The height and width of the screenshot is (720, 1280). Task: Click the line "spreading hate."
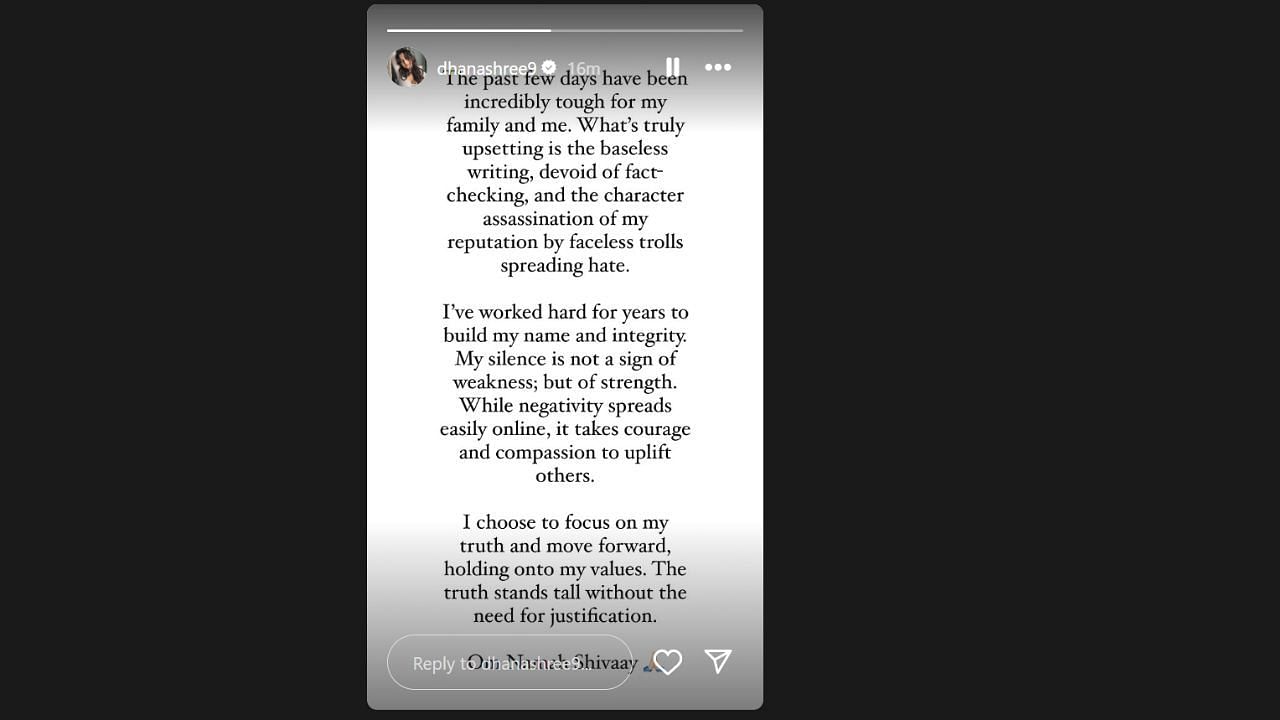tap(565, 266)
